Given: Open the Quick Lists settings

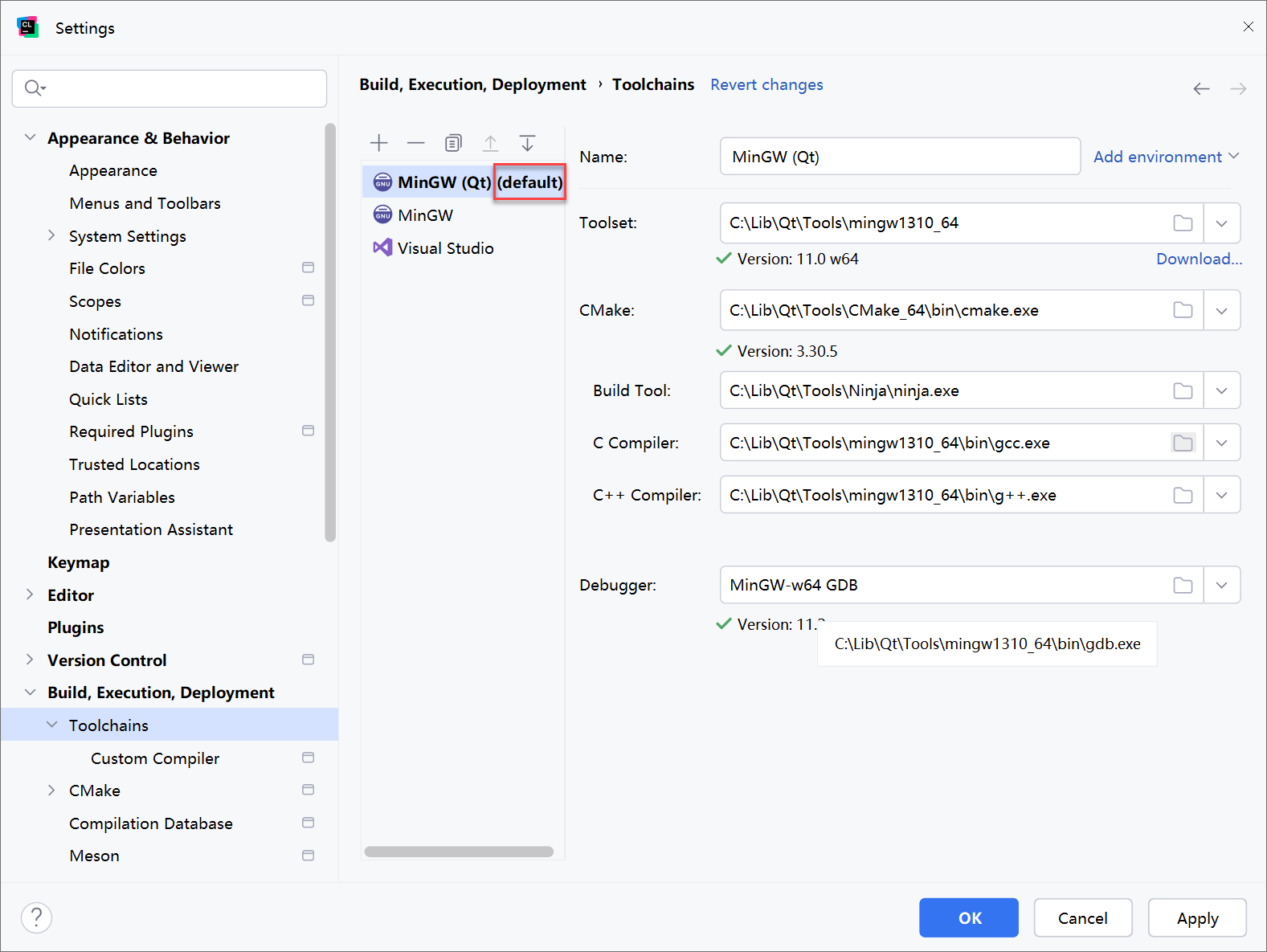Looking at the screenshot, I should point(108,399).
